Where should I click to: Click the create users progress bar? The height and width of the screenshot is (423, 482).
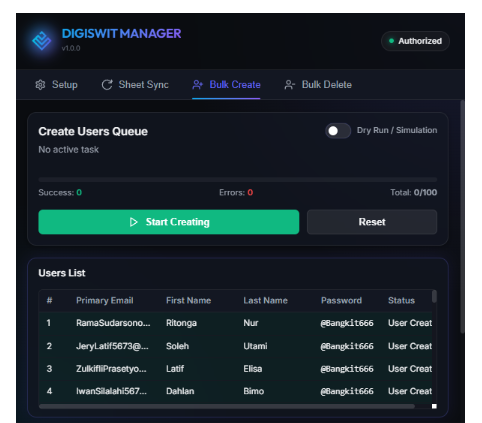(238, 180)
